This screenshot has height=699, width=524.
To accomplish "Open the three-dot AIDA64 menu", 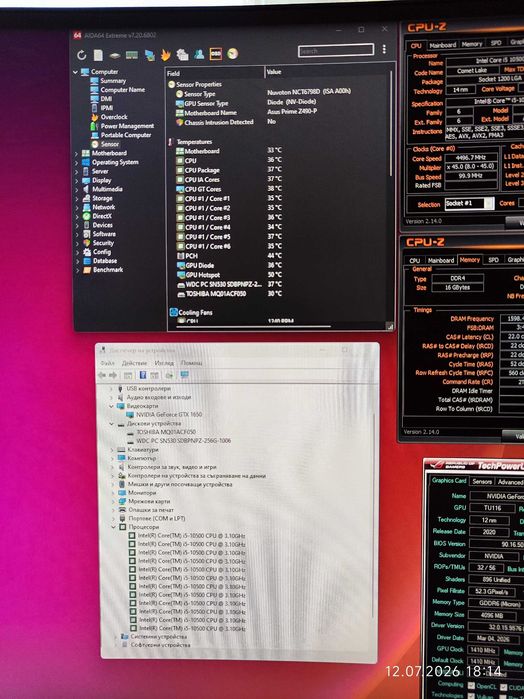I will point(384,49).
